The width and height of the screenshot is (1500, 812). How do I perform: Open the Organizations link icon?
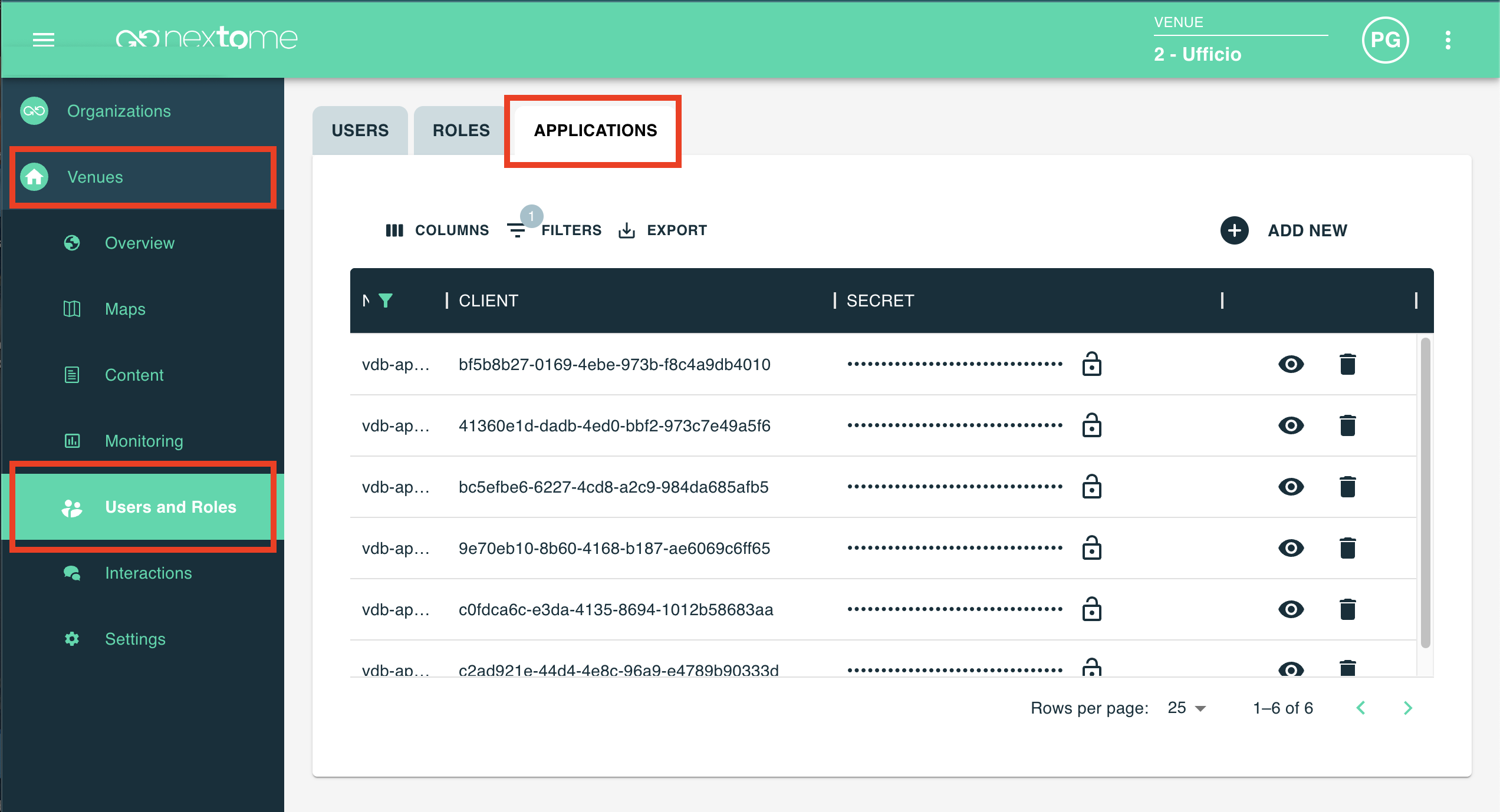34,110
